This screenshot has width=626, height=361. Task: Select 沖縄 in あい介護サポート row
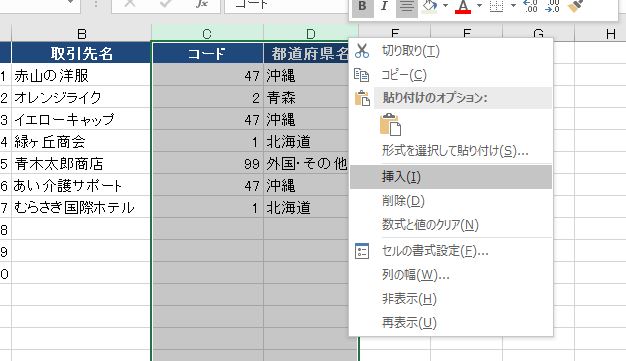(x=307, y=185)
